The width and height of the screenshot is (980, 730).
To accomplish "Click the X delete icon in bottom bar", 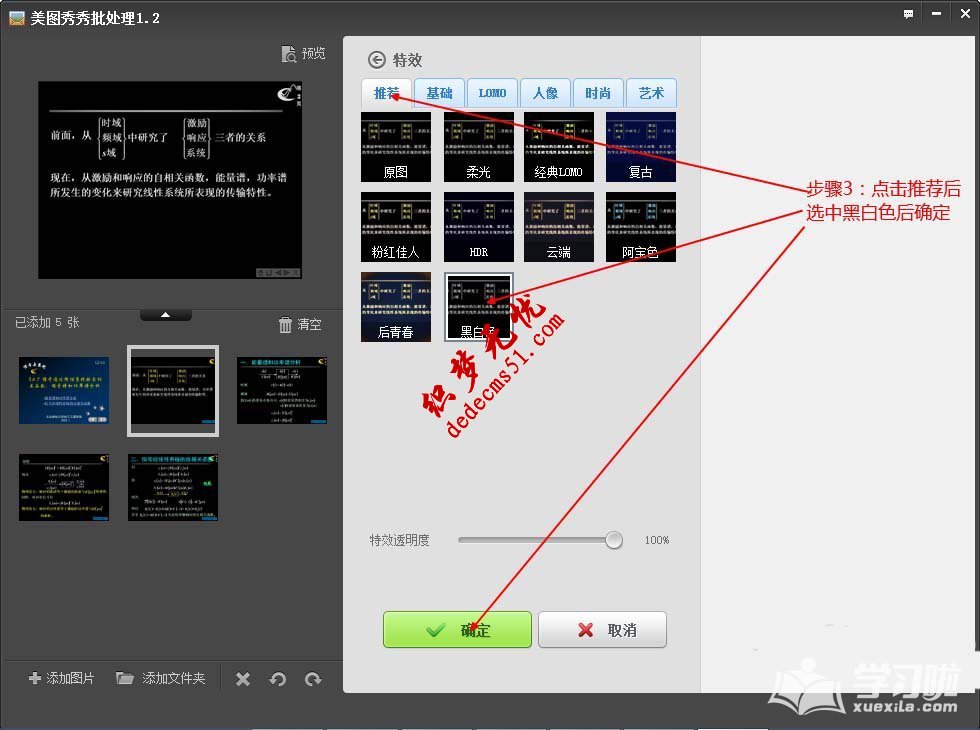I will pyautogui.click(x=242, y=678).
